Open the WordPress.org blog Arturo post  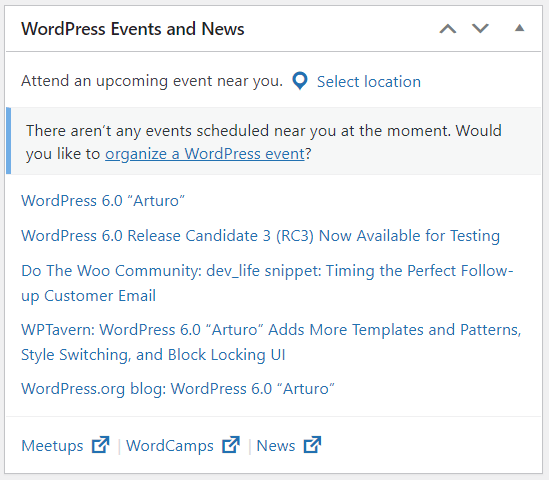click(x=178, y=389)
